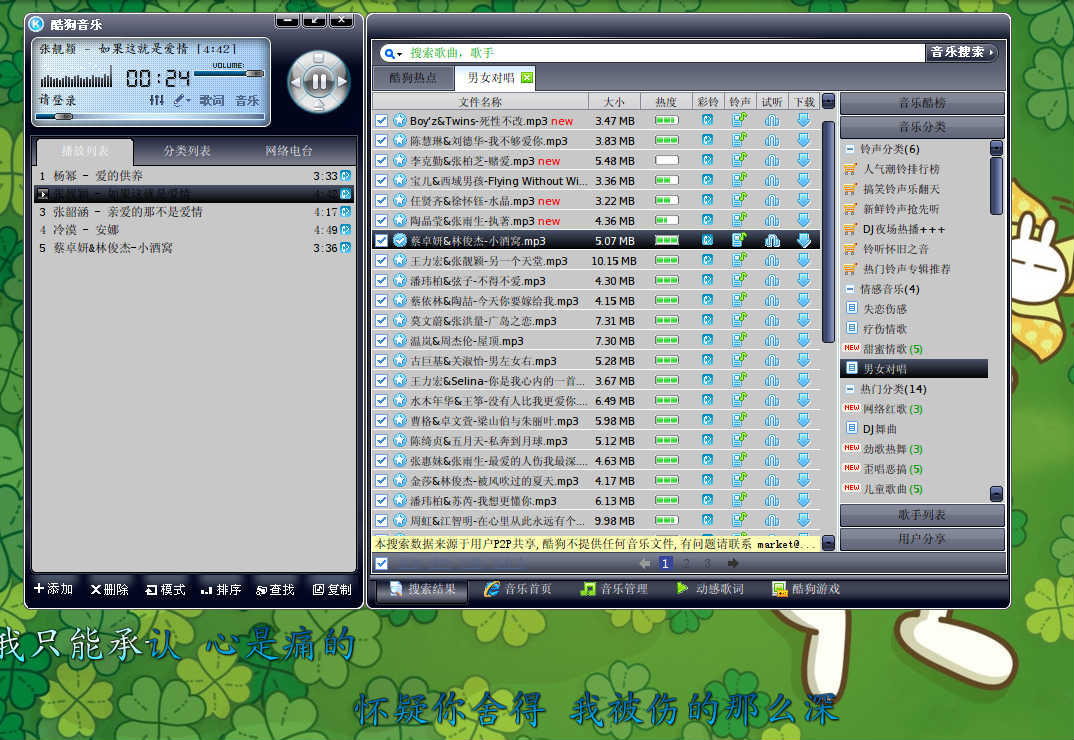The image size is (1074, 740).
Task: Open the search type dropdown magnifier
Action: click(x=392, y=53)
